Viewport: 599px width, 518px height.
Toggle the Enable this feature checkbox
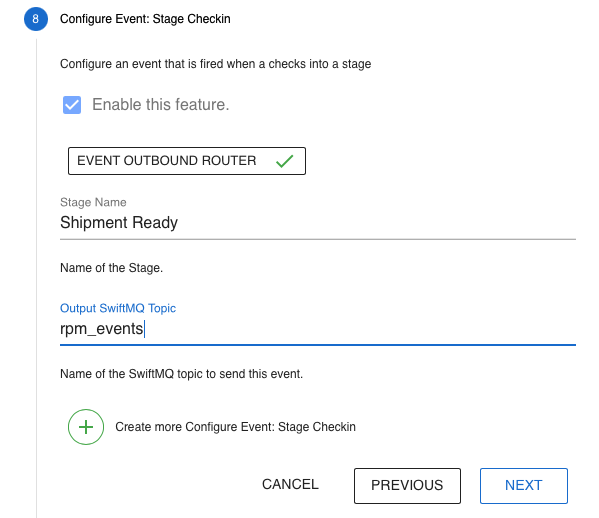pos(72,105)
